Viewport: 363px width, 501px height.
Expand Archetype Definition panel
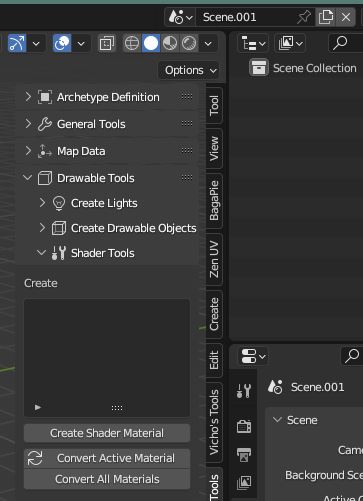click(28, 97)
